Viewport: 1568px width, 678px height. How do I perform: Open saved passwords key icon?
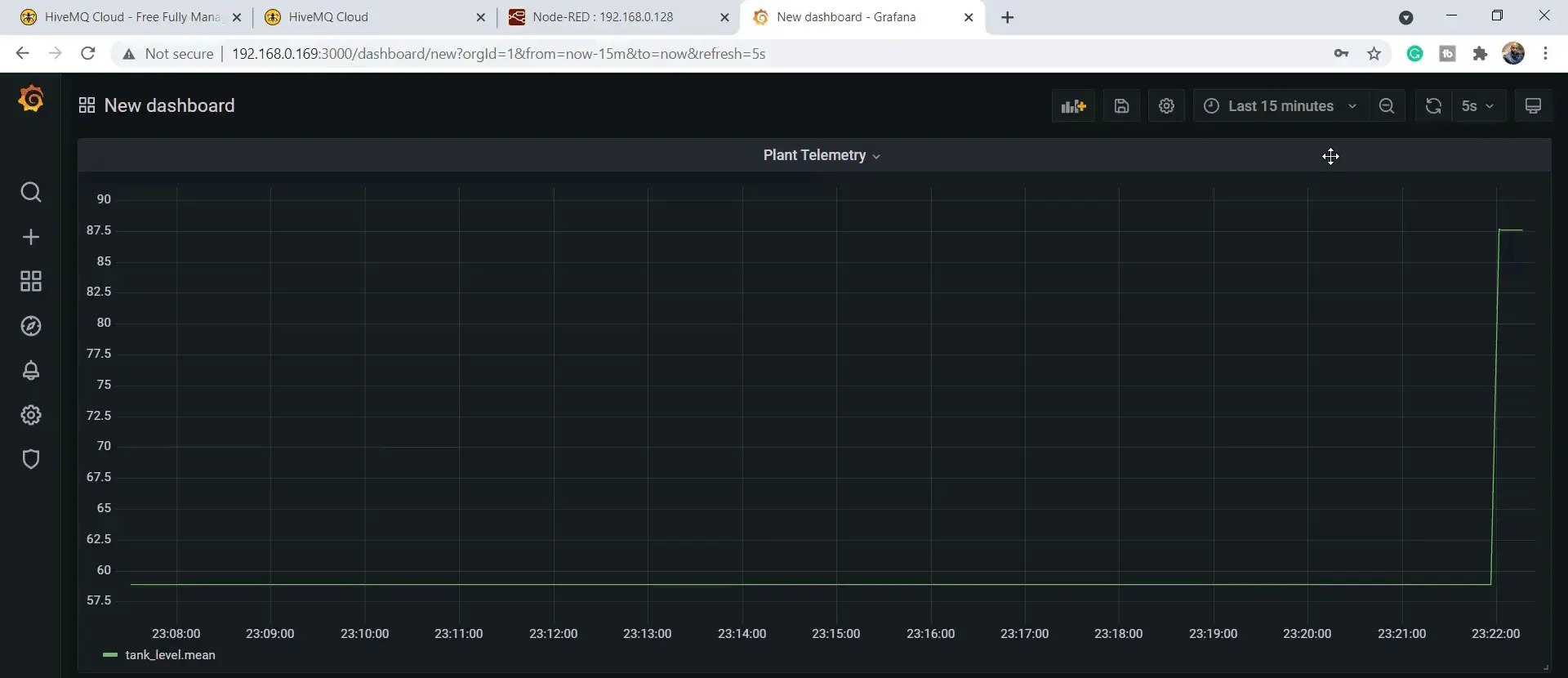pos(1341,54)
